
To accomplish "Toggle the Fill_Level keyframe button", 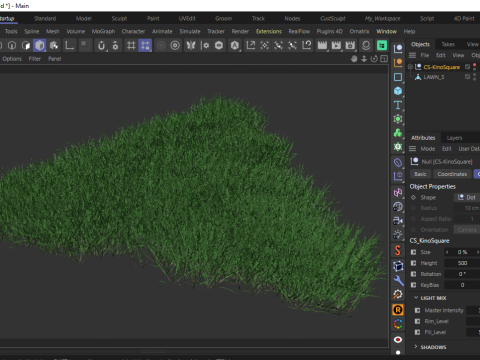I will pos(417,332).
